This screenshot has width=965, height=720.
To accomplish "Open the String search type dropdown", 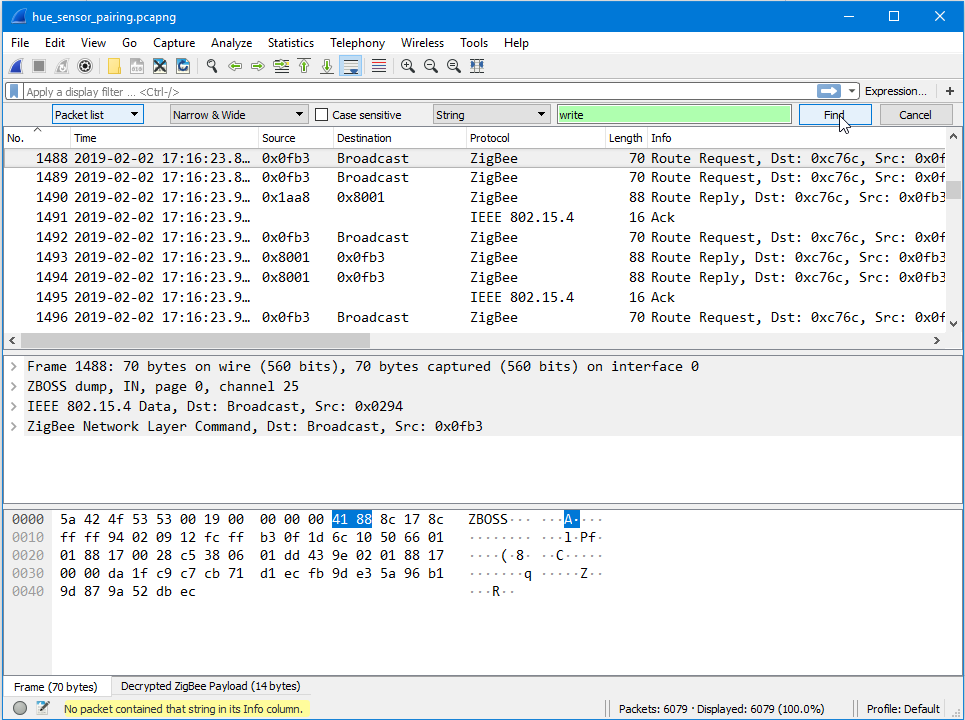I will click(x=491, y=115).
